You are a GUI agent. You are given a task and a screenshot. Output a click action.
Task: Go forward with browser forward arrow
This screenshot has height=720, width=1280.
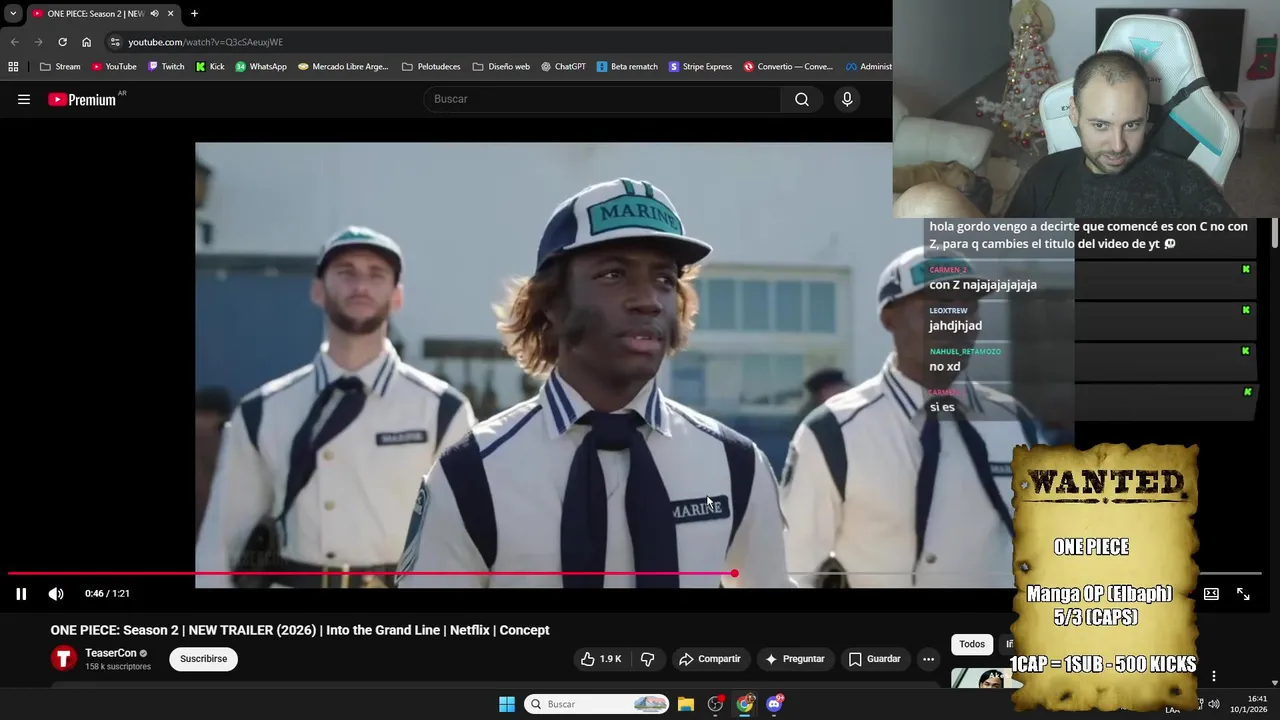coord(38,42)
